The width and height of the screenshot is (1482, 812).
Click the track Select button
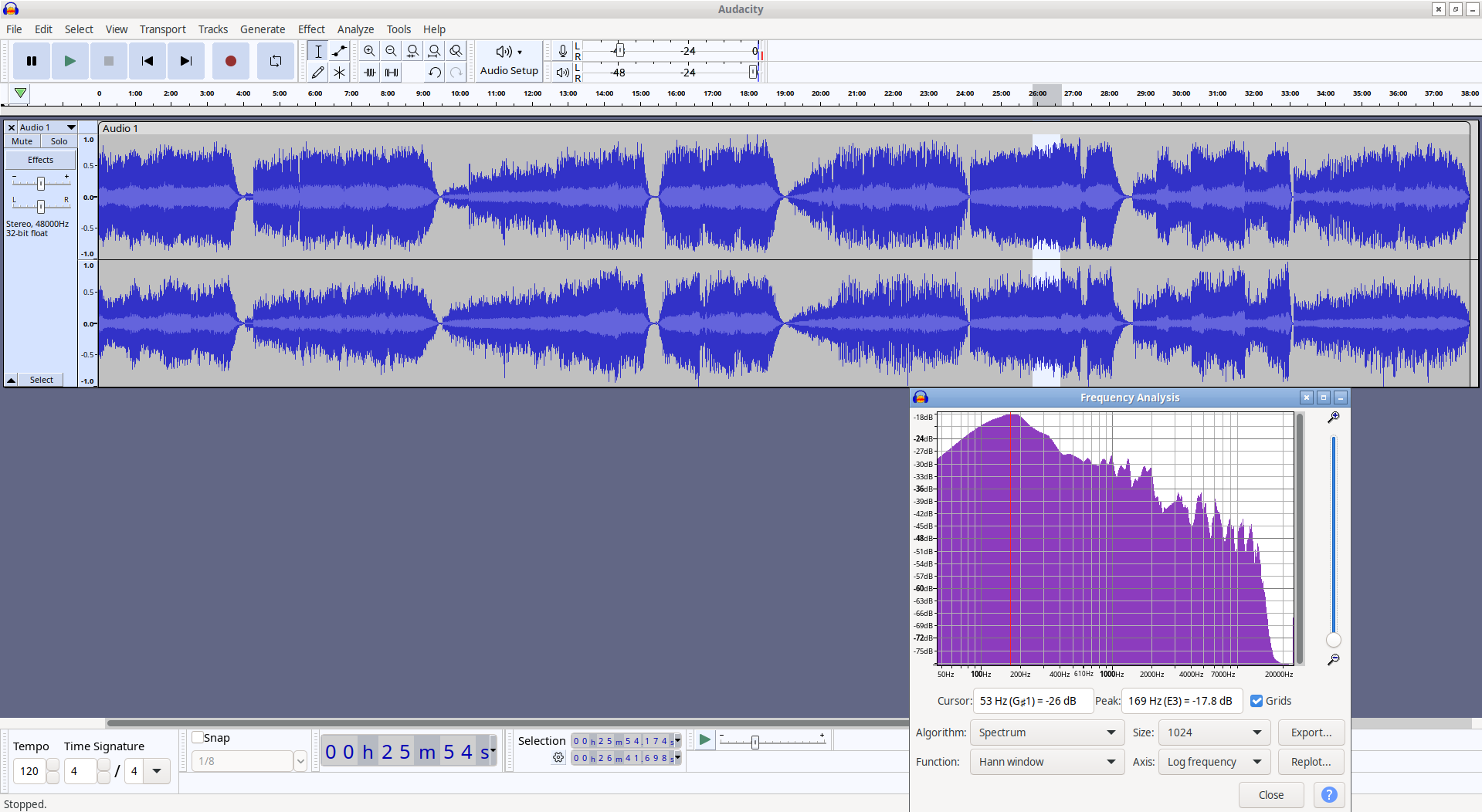(x=42, y=380)
